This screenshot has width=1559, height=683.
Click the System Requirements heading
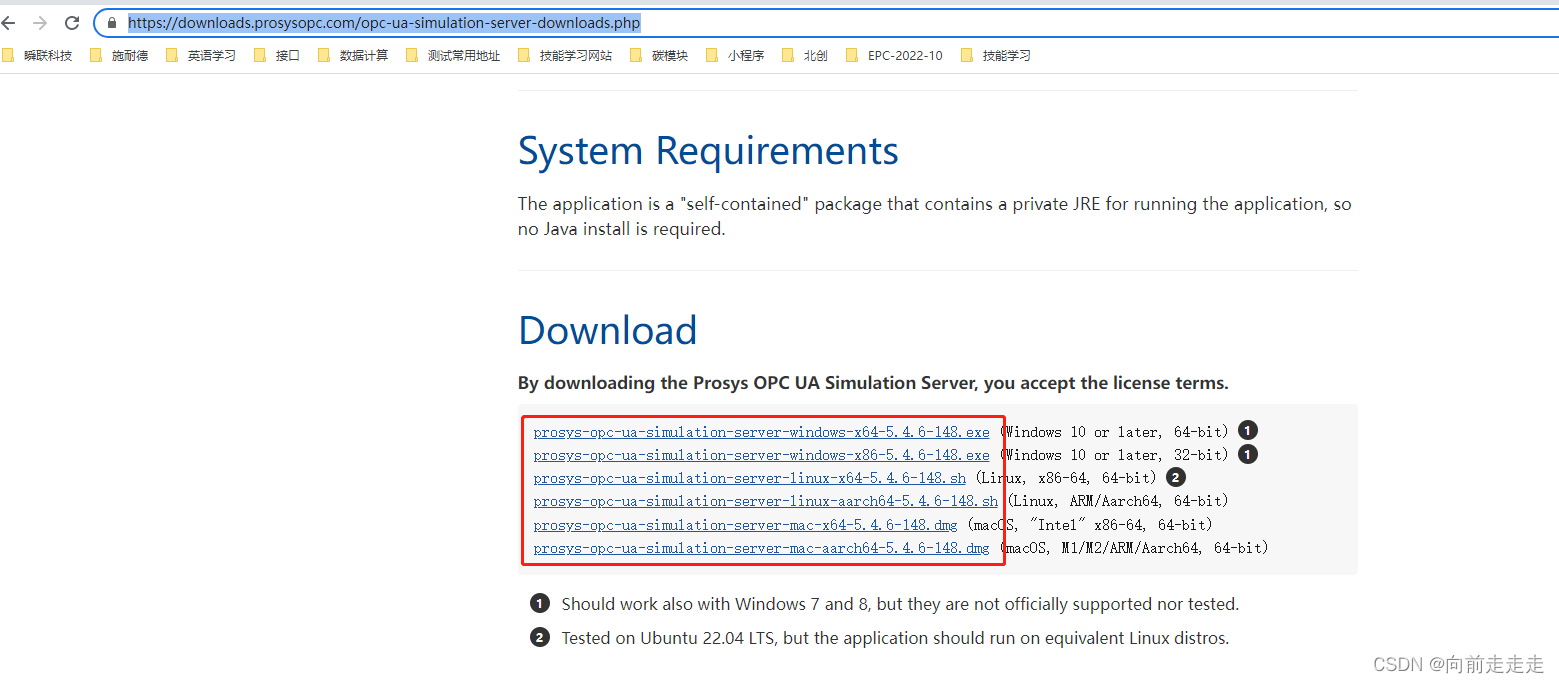tap(708, 151)
